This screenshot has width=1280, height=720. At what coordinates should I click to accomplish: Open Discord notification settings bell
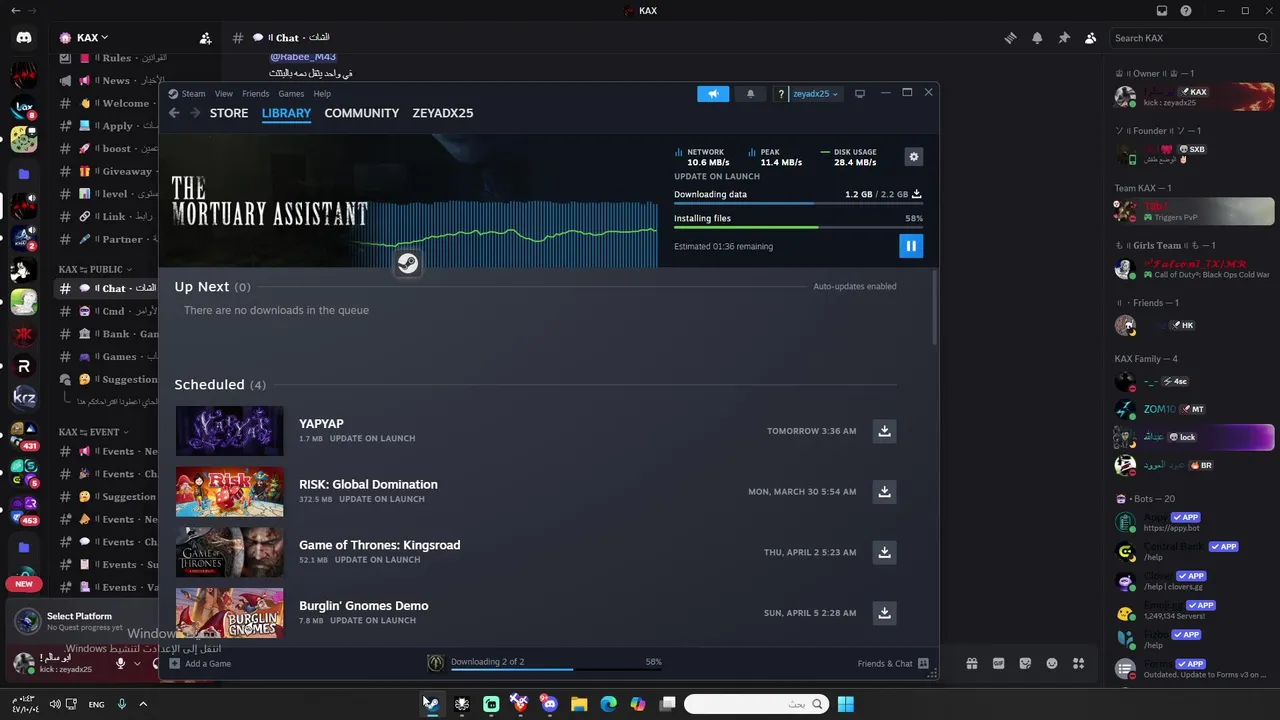1037,38
